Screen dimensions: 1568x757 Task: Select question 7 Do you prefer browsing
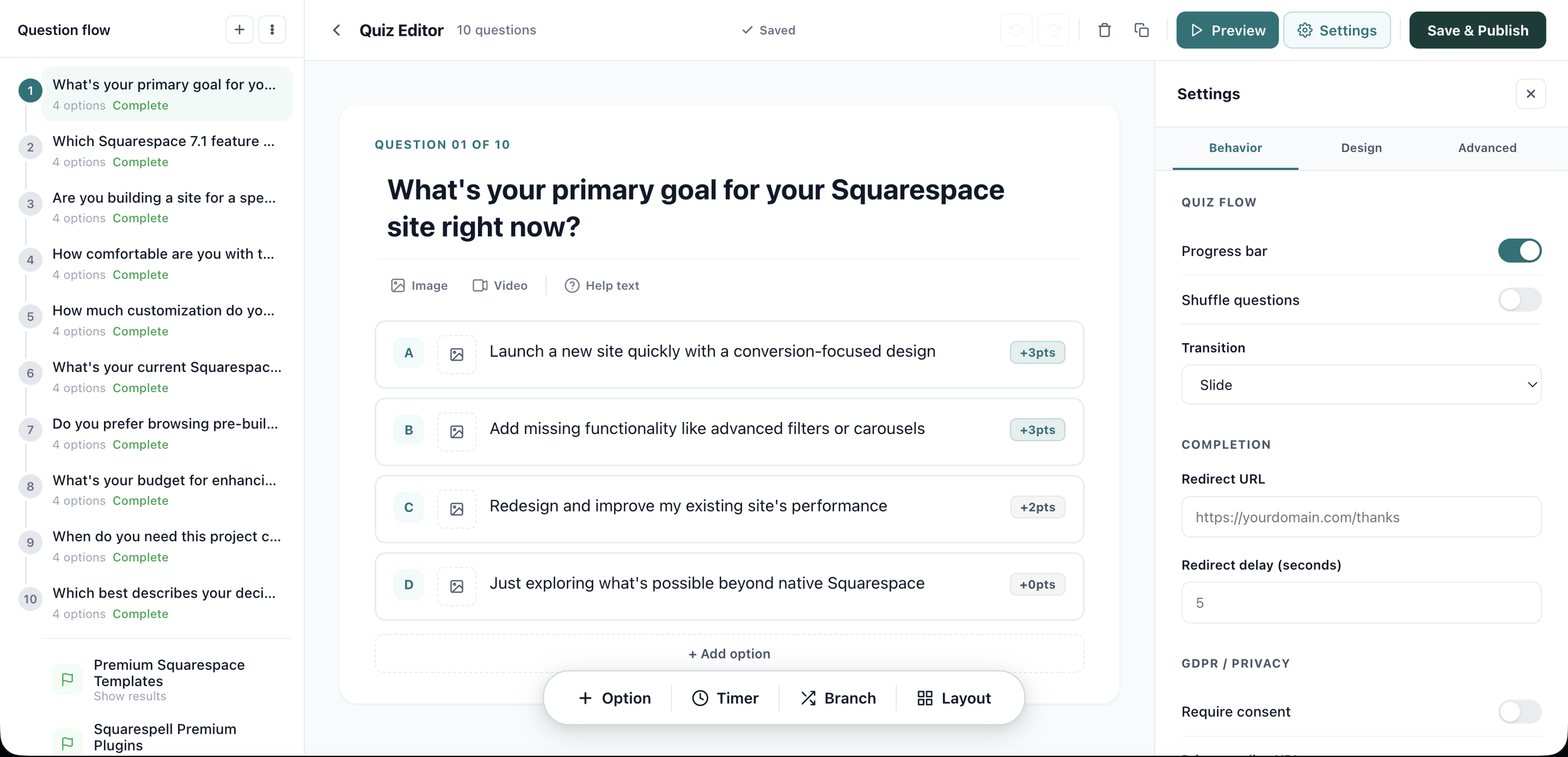[x=167, y=433]
